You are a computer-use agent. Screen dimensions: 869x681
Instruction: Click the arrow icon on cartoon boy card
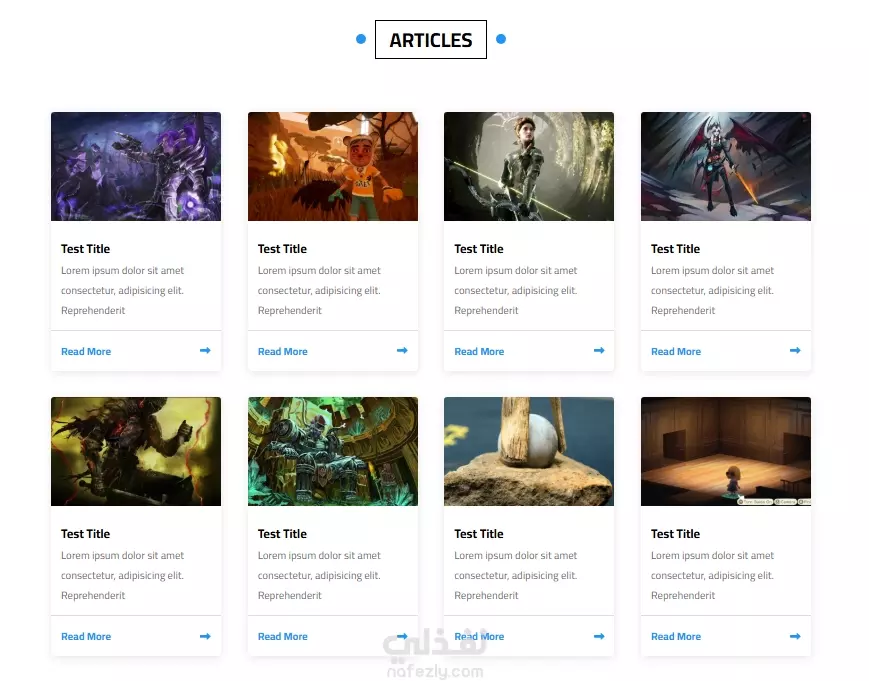[402, 350]
